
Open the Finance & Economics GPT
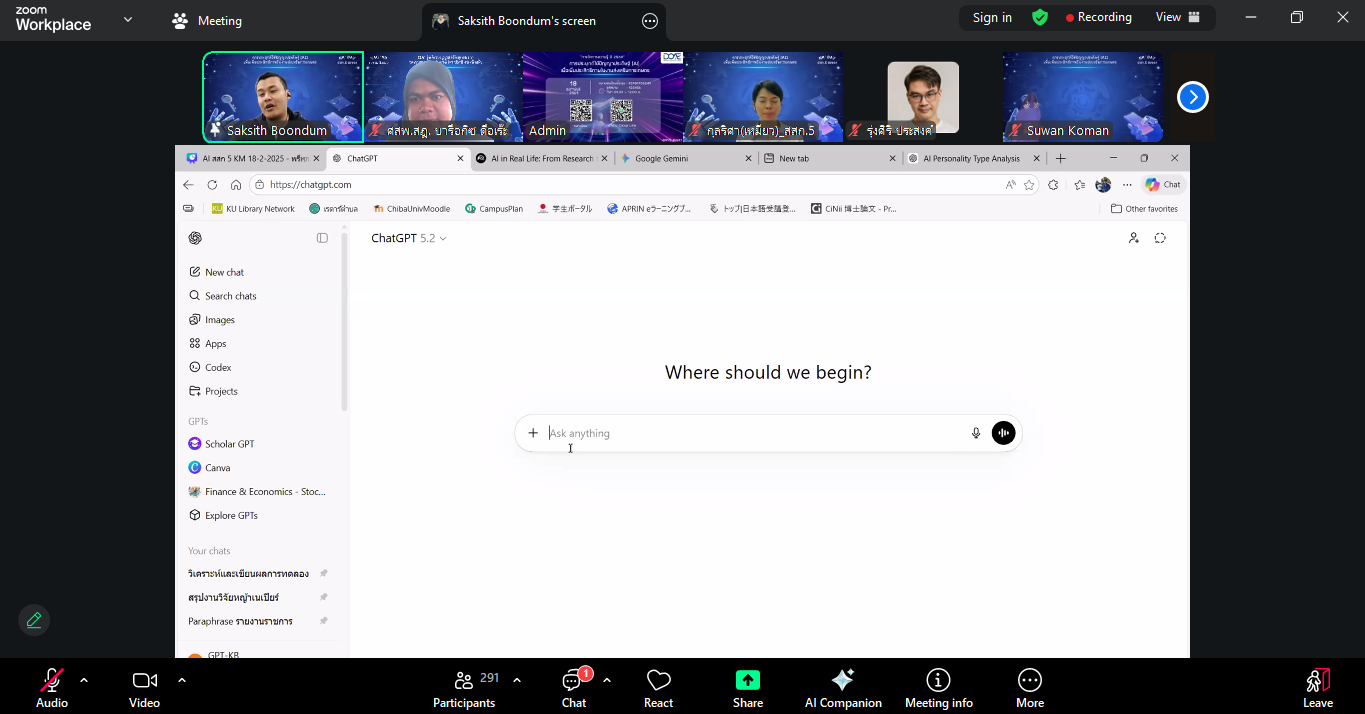pos(258,492)
